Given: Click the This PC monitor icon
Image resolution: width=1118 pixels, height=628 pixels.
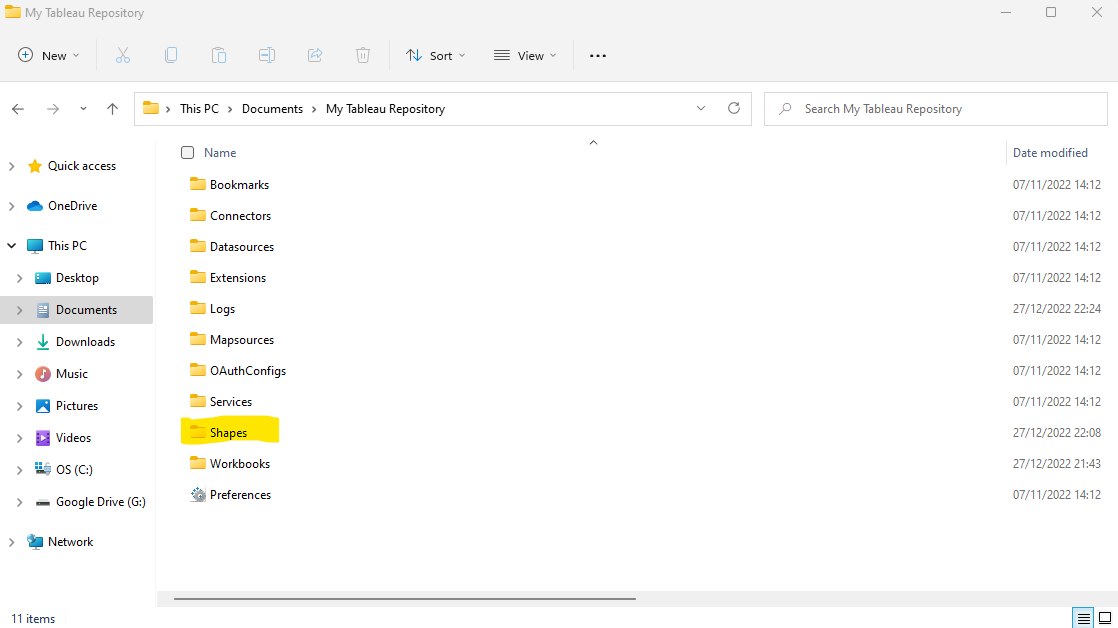Looking at the screenshot, I should click(x=34, y=246).
